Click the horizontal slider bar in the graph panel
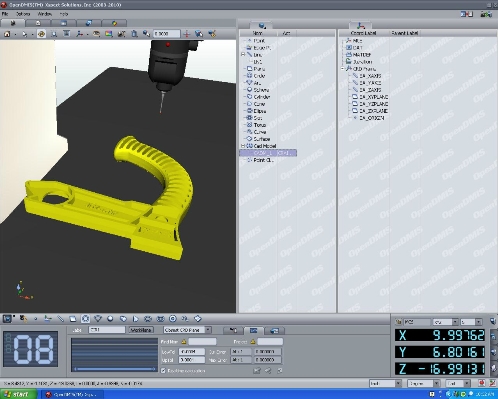 [114, 369]
